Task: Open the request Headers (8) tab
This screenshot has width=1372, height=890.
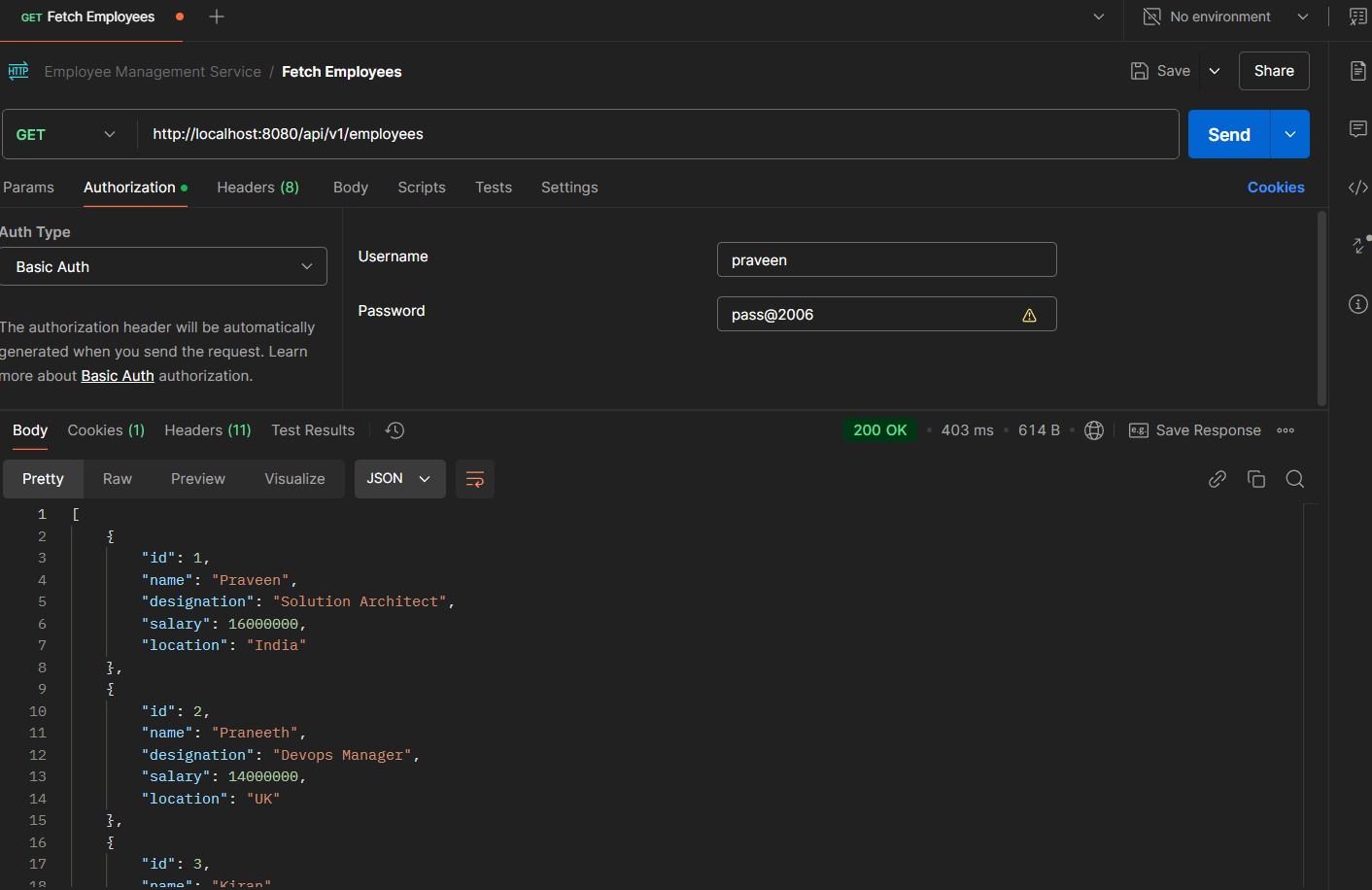Action: pyautogui.click(x=258, y=188)
